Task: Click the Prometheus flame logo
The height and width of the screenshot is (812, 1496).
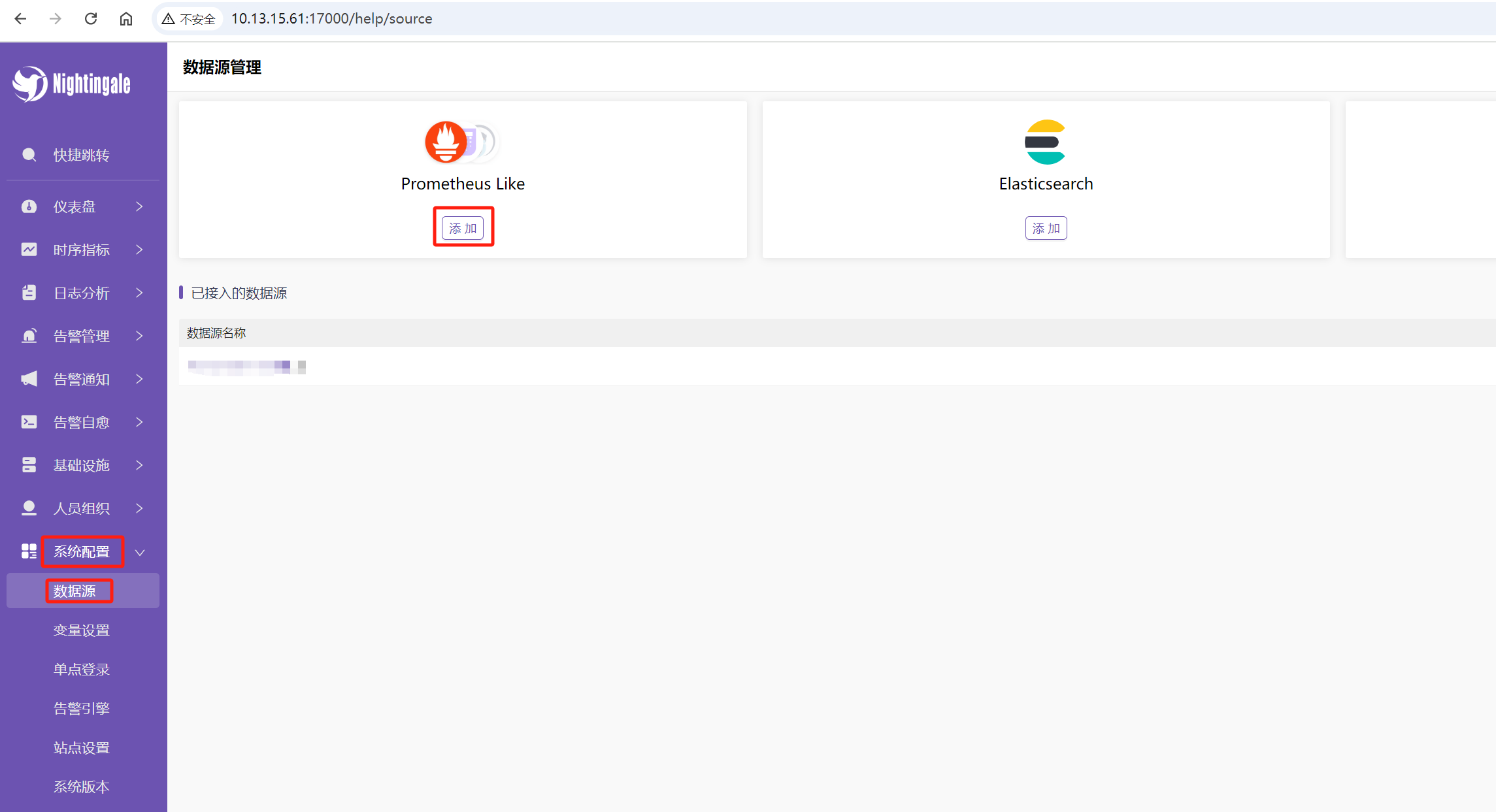Action: [446, 142]
